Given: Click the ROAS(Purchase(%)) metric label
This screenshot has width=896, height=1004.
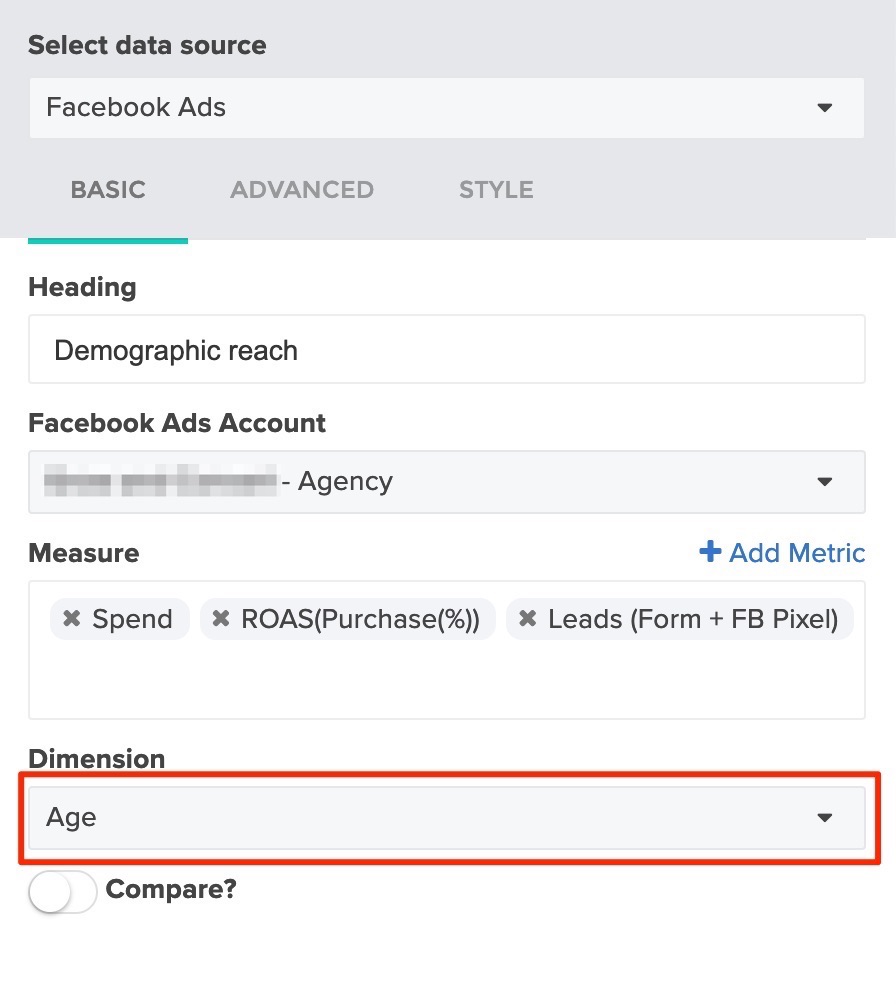Looking at the screenshot, I should coord(360,619).
